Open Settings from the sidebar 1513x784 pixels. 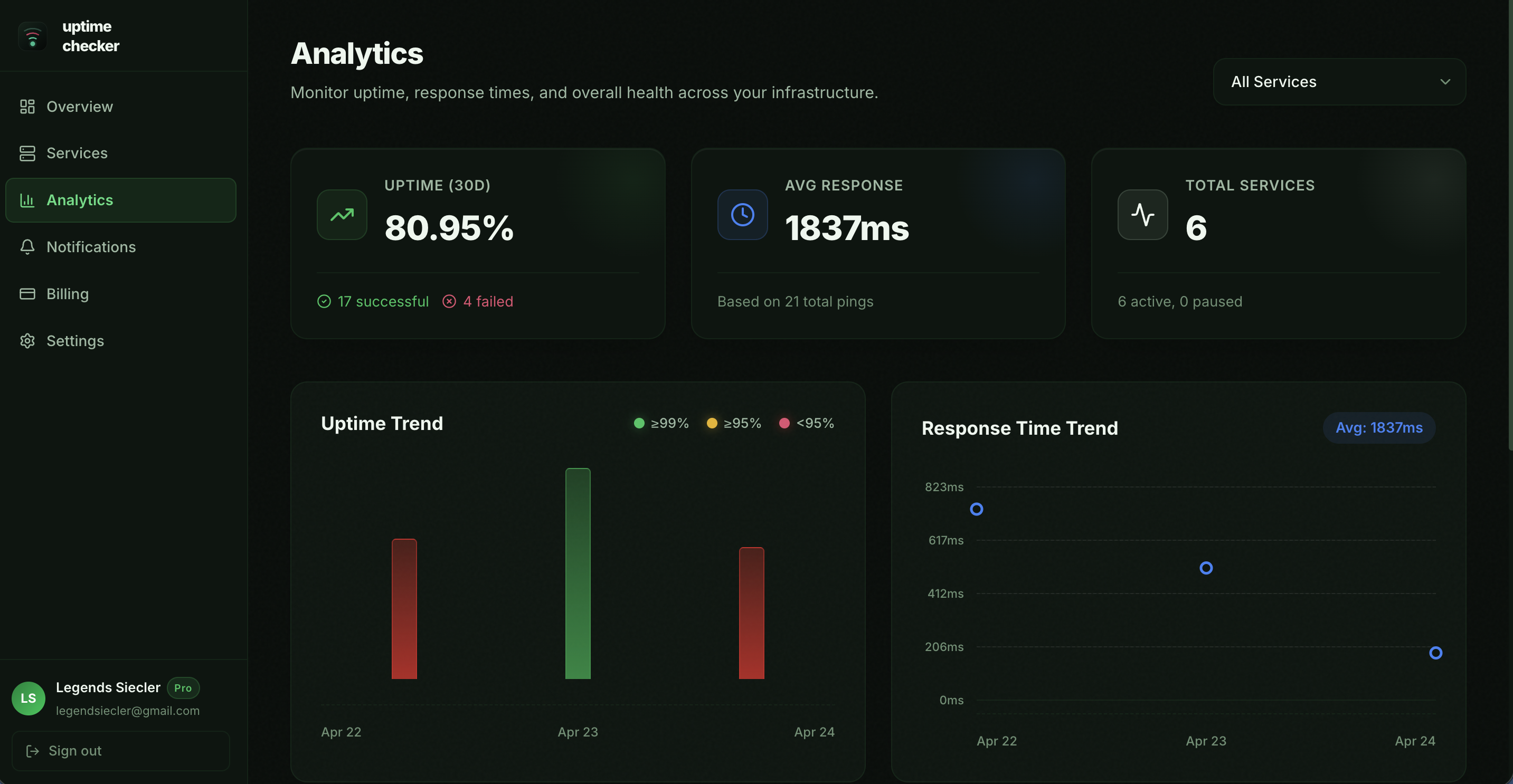121,341
